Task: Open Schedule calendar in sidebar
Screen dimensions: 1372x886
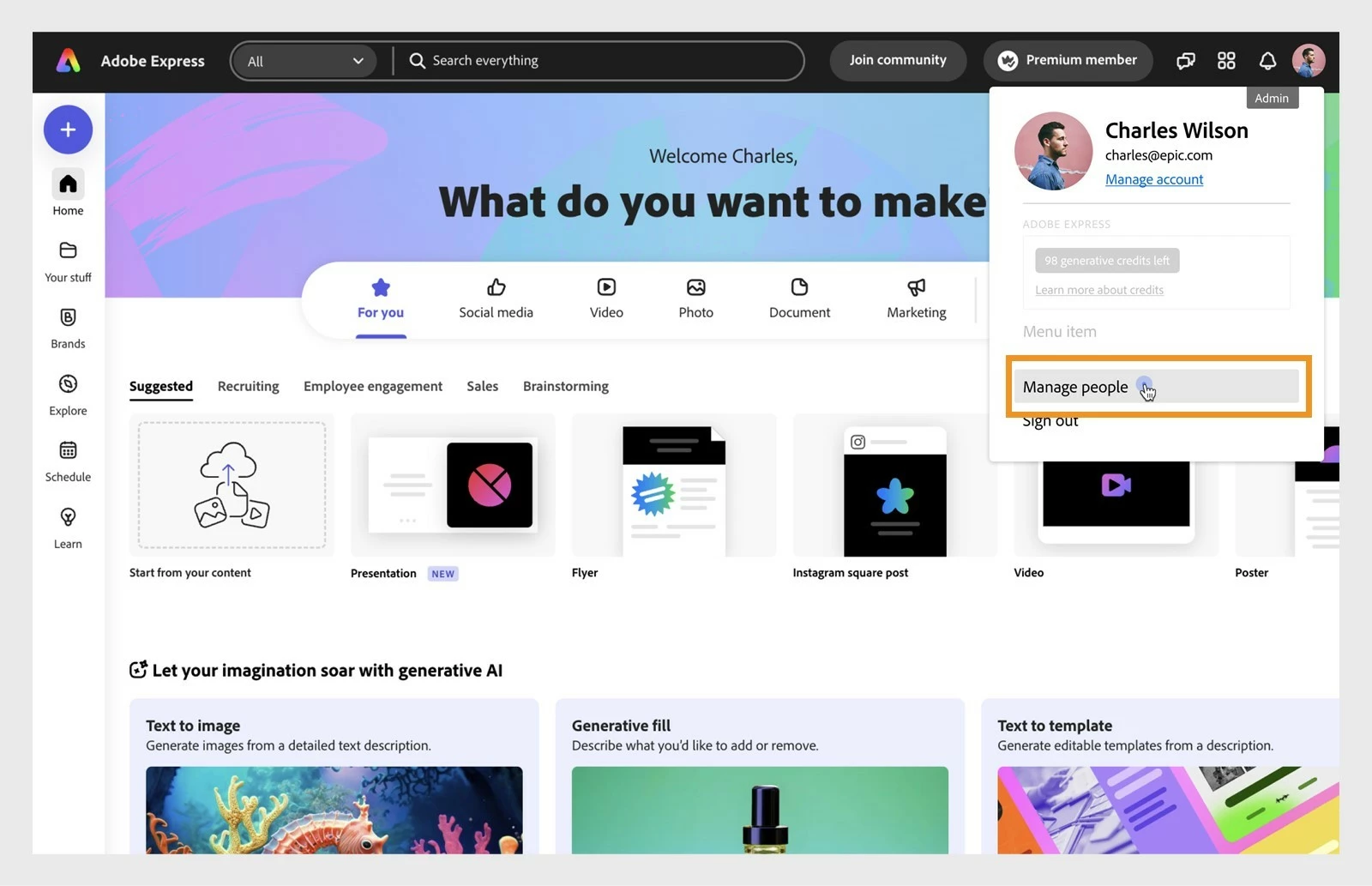Action: click(x=69, y=461)
